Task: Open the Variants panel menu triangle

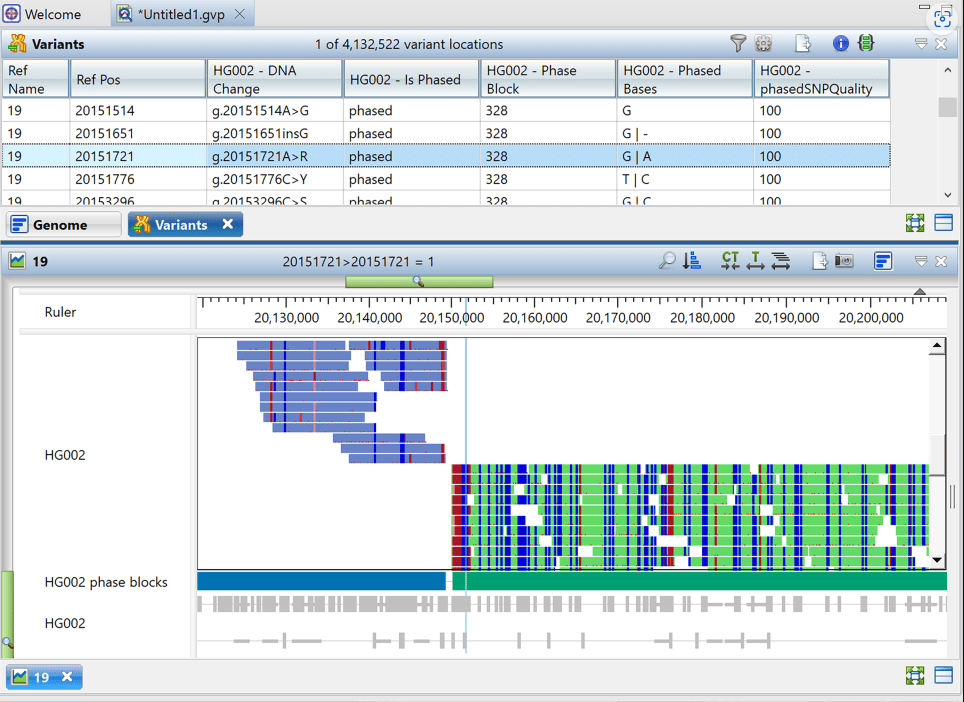Action: [x=921, y=44]
